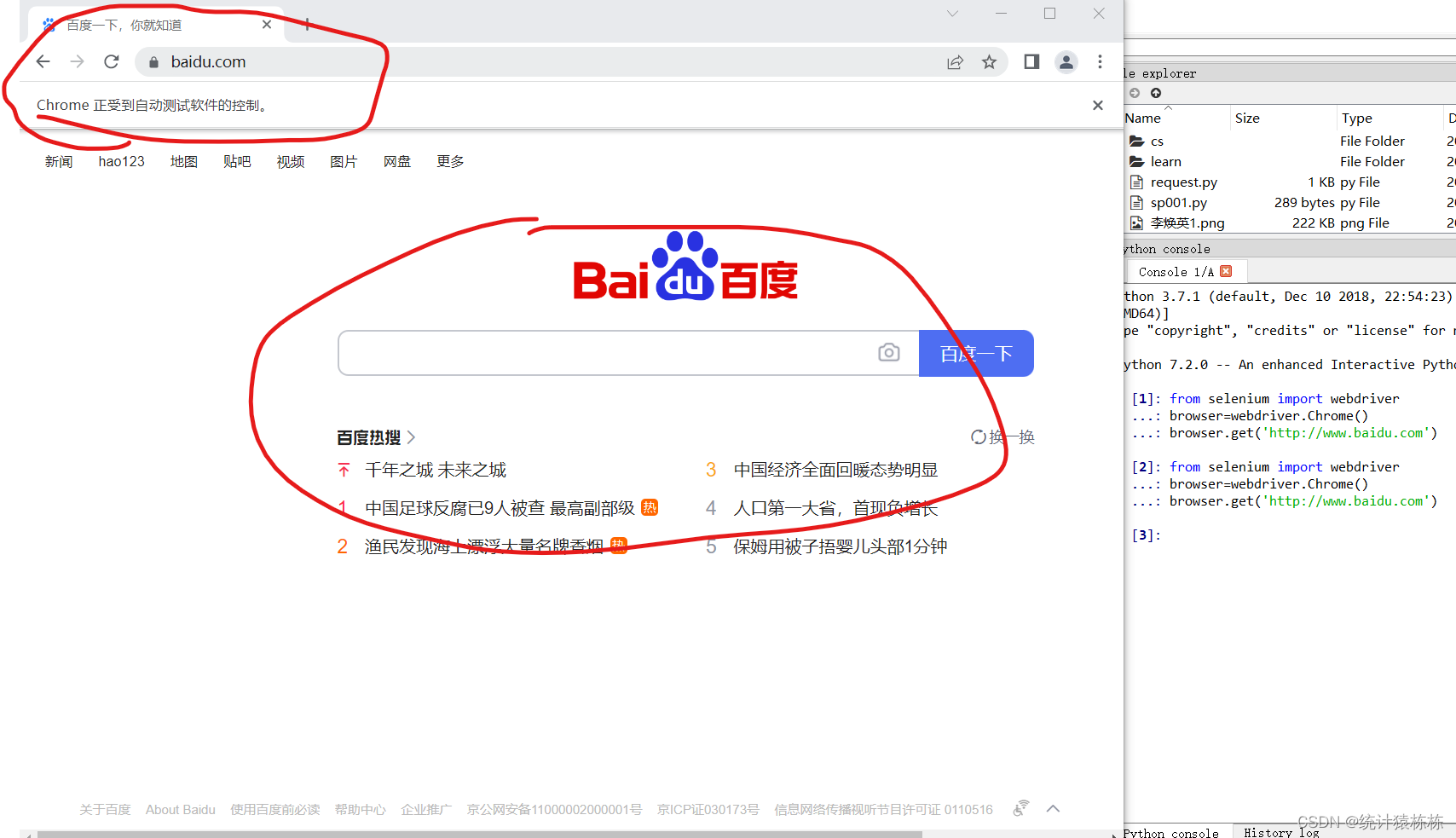Image resolution: width=1456 pixels, height=838 pixels.
Task: Open hot search 人口第一大省
Action: click(835, 508)
